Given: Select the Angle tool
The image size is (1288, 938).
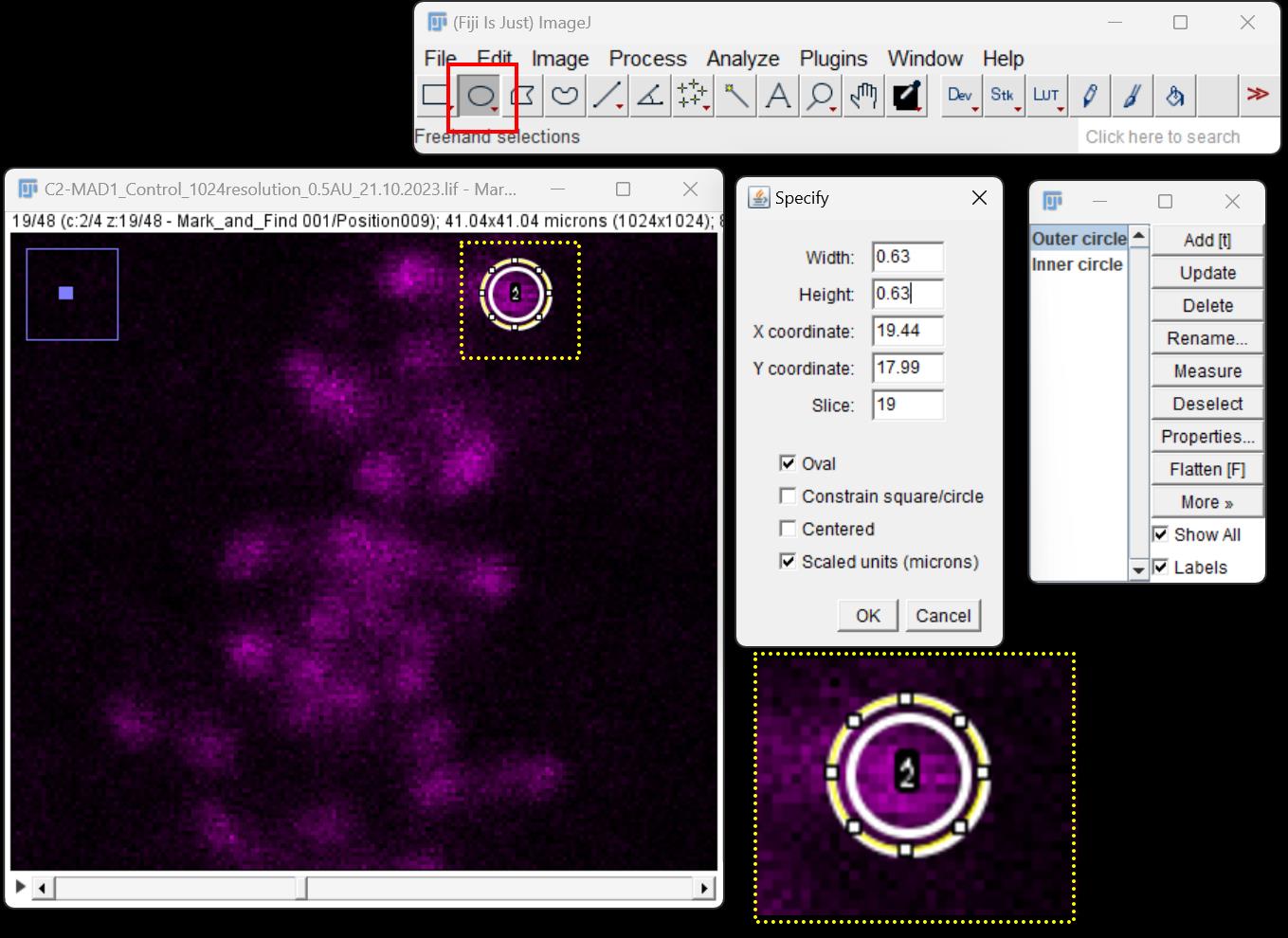Looking at the screenshot, I should click(650, 96).
